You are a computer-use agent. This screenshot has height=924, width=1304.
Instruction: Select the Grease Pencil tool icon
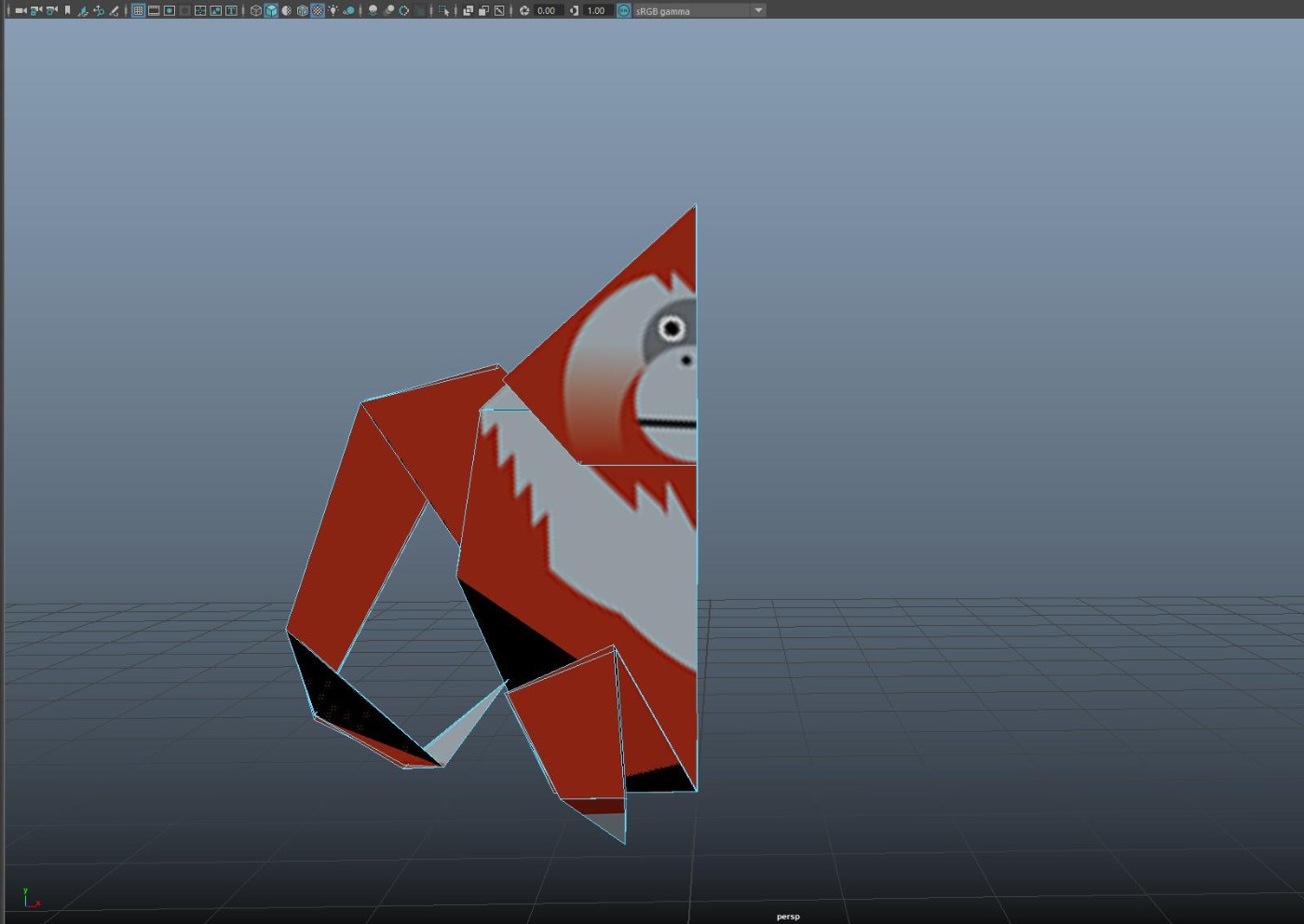(x=114, y=11)
